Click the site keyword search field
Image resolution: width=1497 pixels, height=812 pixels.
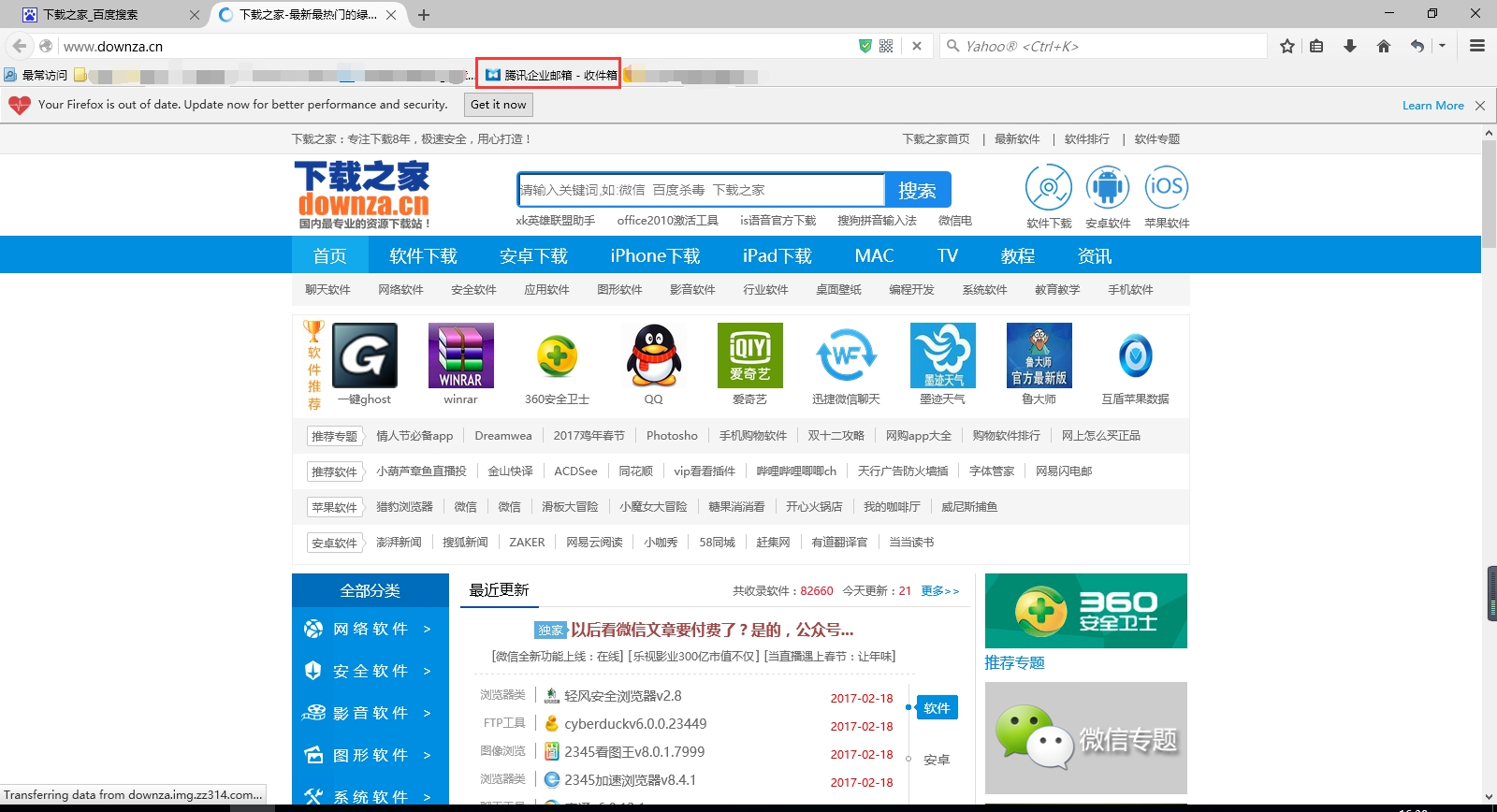click(701, 190)
